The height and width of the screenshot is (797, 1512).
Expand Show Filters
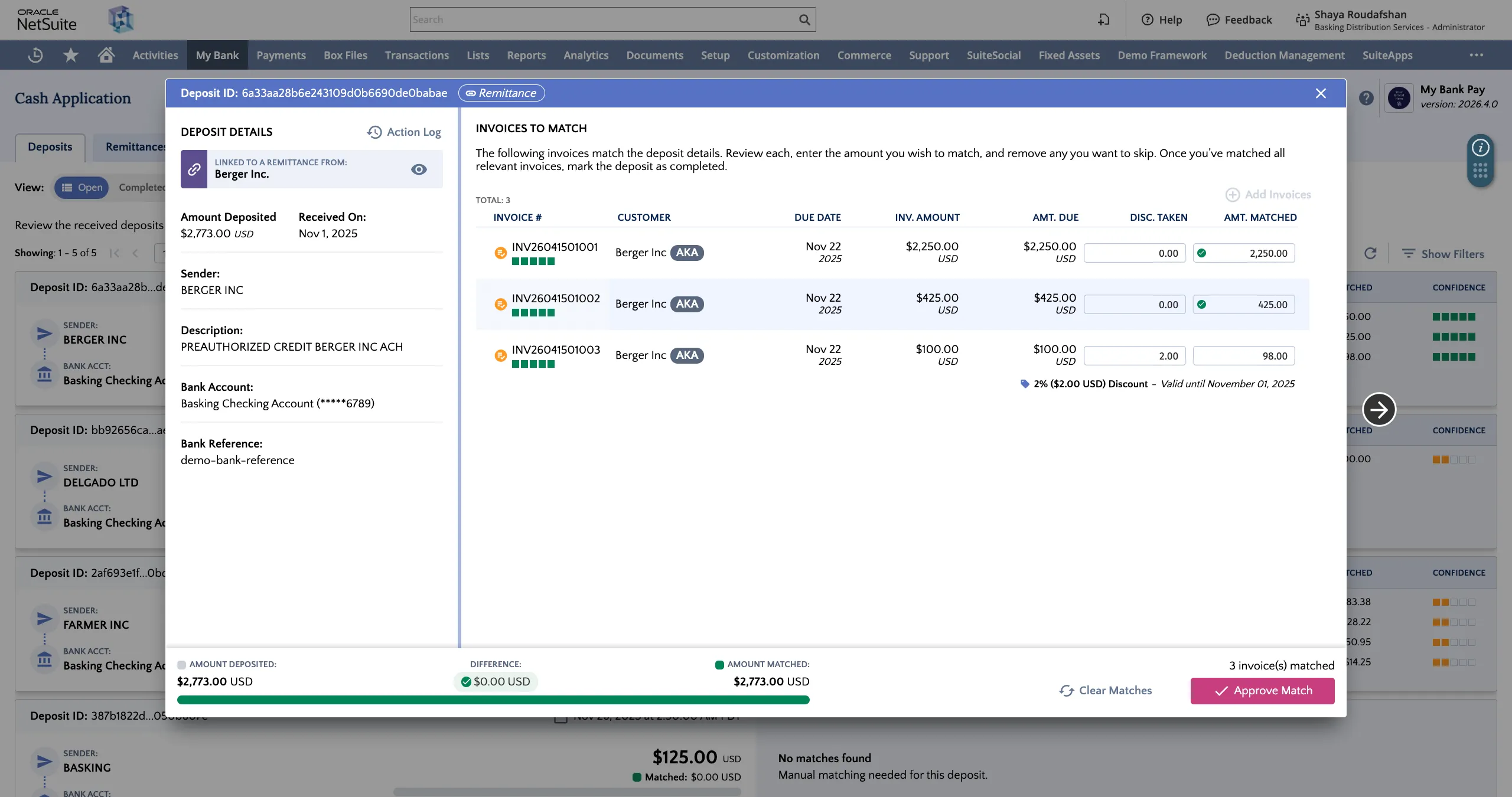1443,254
